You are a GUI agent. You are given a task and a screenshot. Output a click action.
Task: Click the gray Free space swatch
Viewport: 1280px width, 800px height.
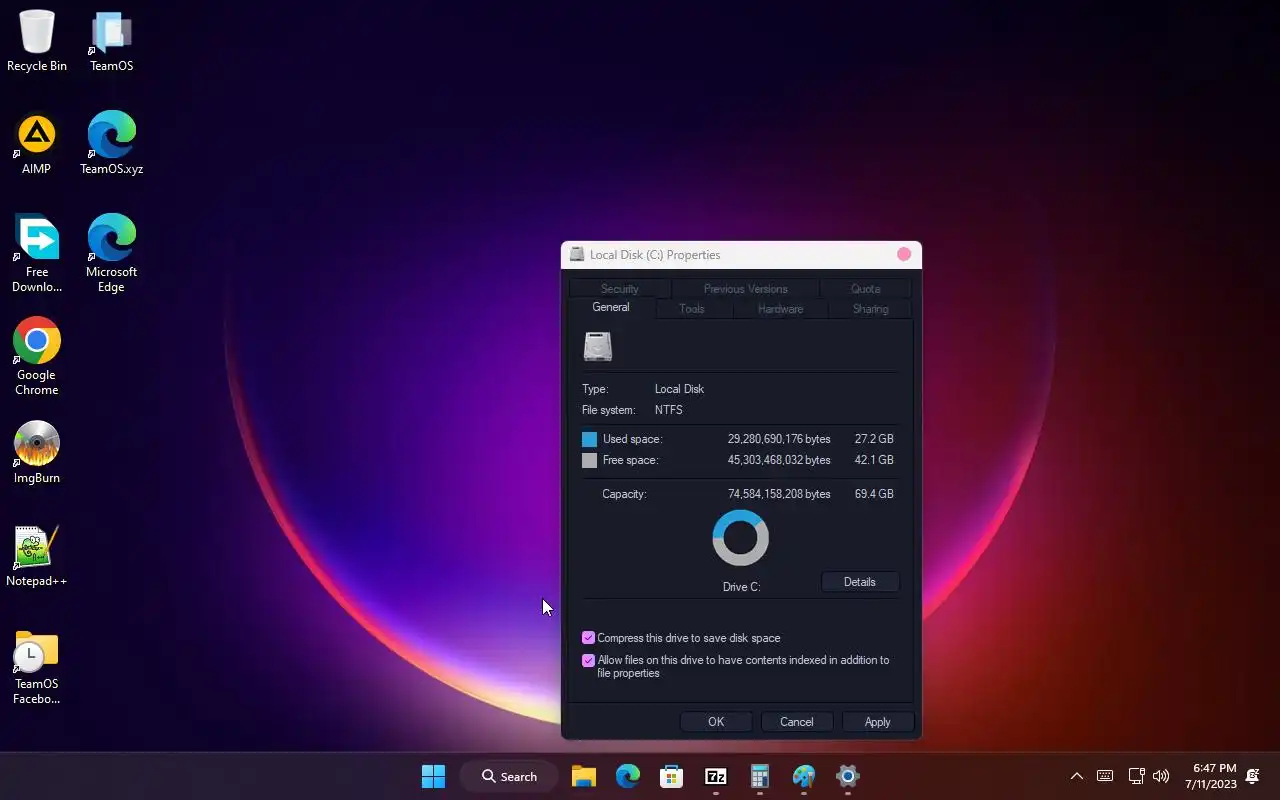pyautogui.click(x=589, y=460)
